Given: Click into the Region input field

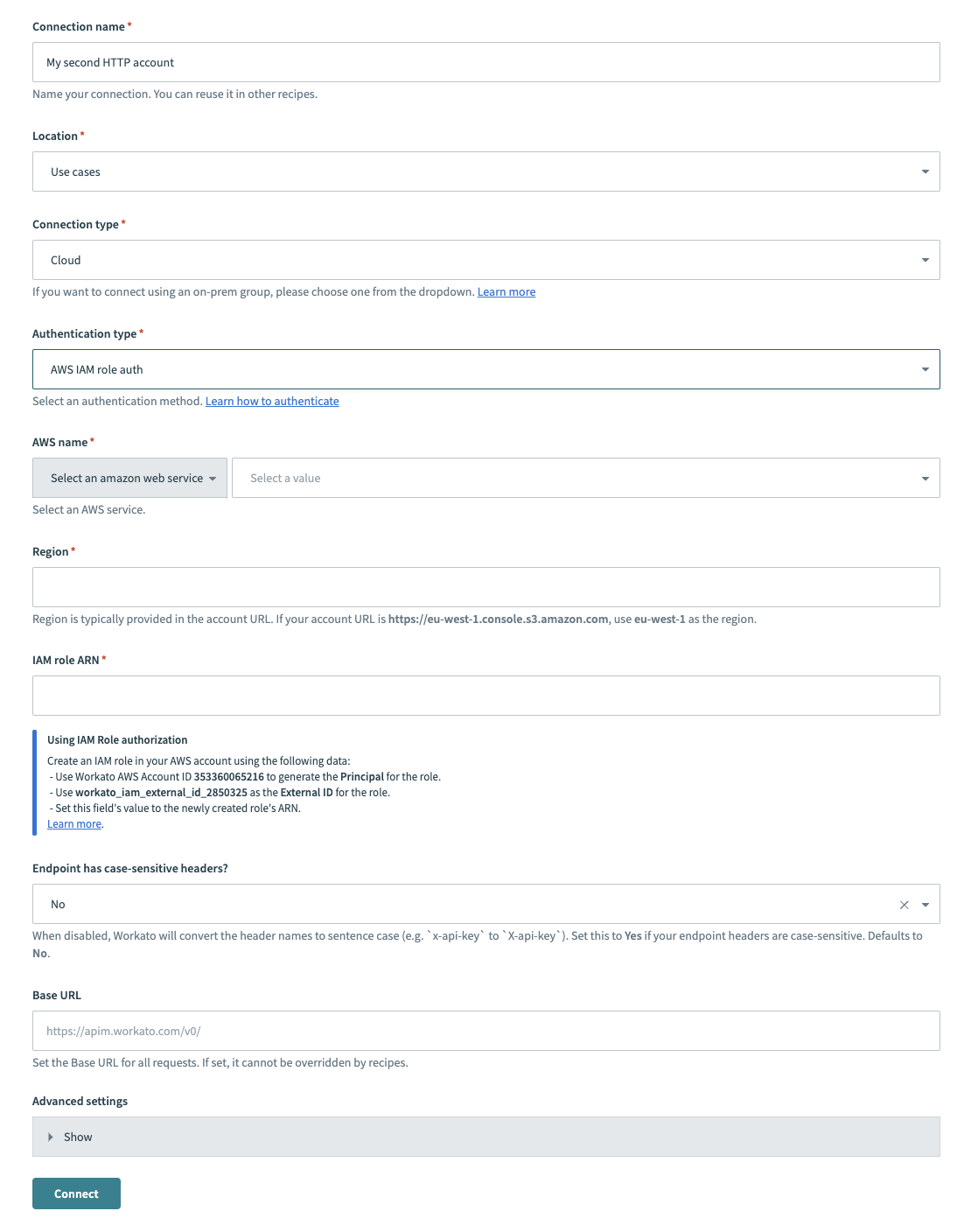Looking at the screenshot, I should point(485,586).
